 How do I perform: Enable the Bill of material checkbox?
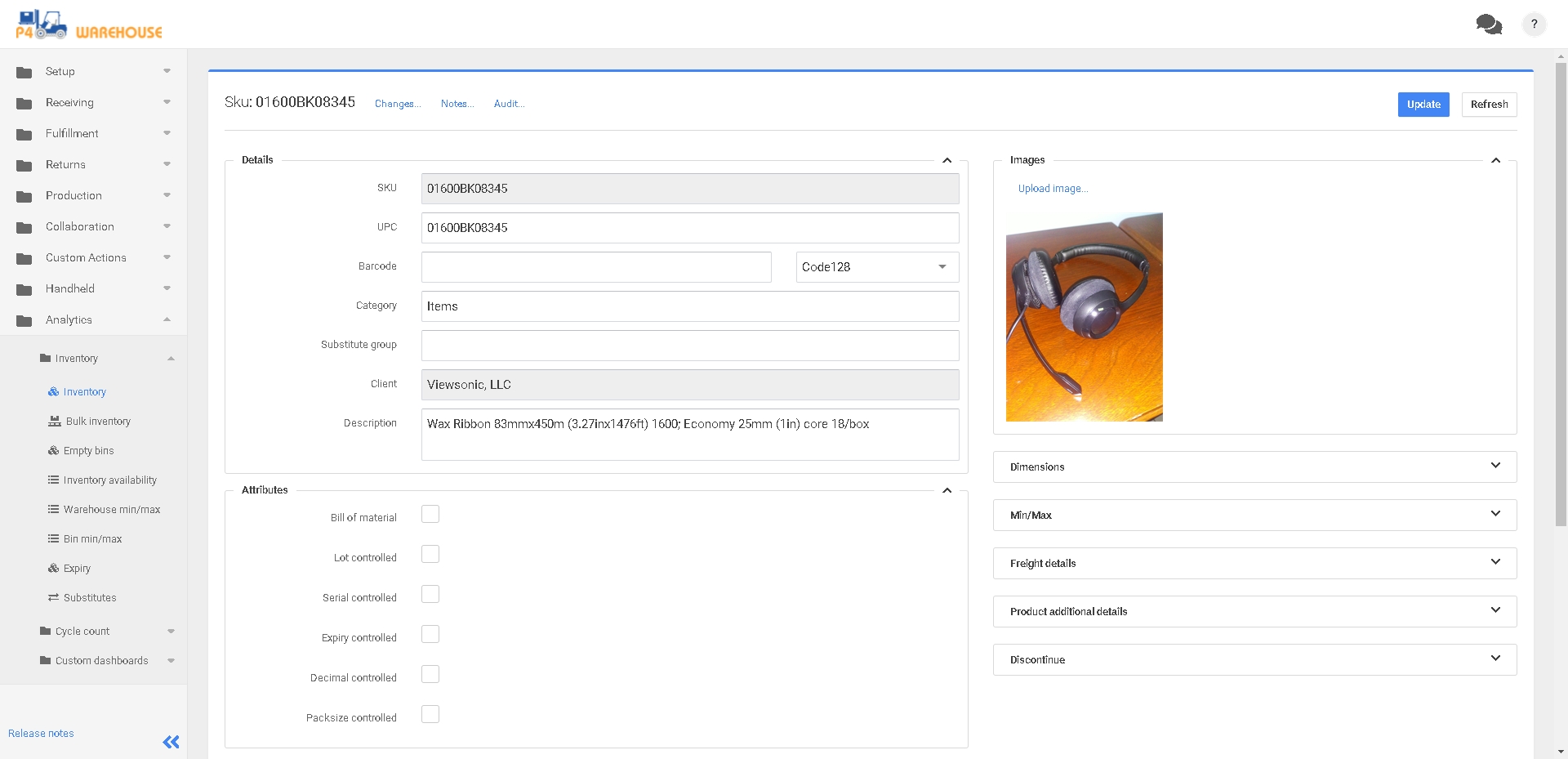[430, 514]
